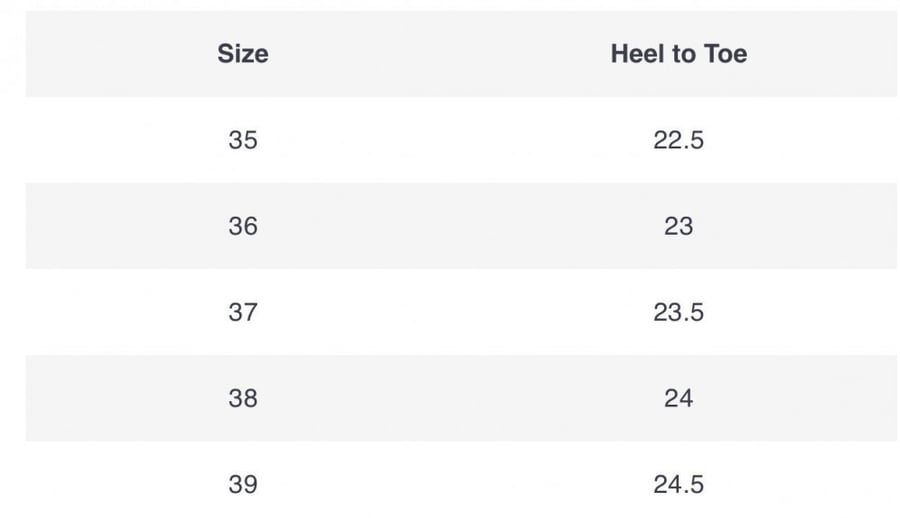Viewport: 900px width, 518px height.
Task: Select size 36 cell
Action: point(243,226)
